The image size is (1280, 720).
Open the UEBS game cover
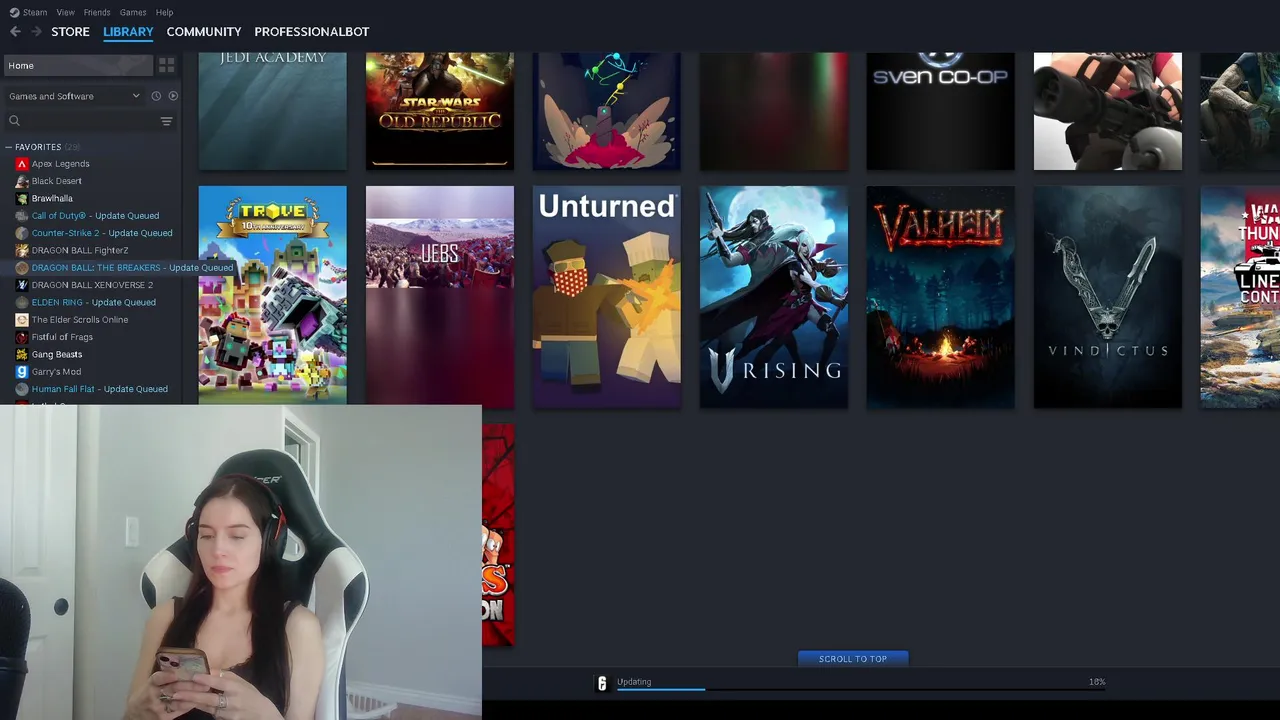click(x=440, y=297)
